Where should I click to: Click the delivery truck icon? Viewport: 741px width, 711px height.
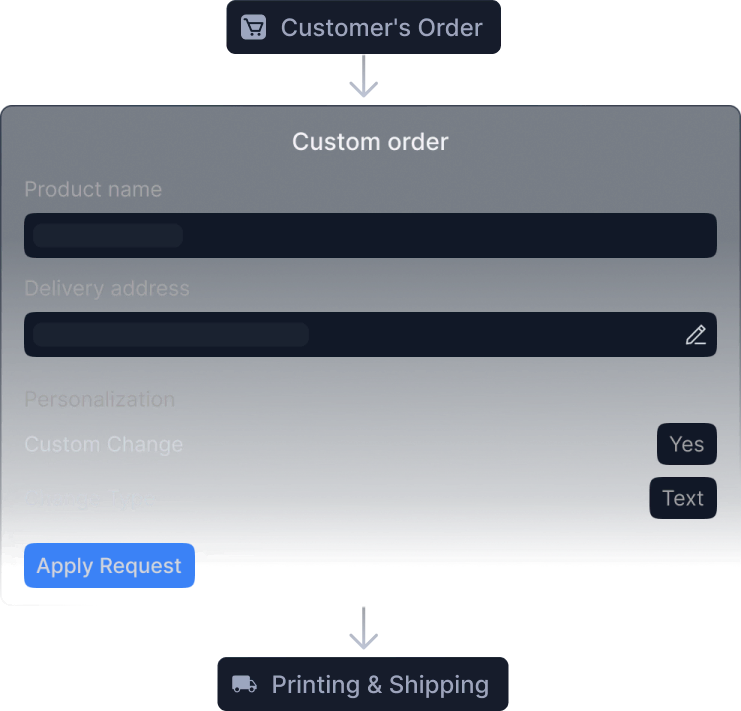[x=244, y=684]
